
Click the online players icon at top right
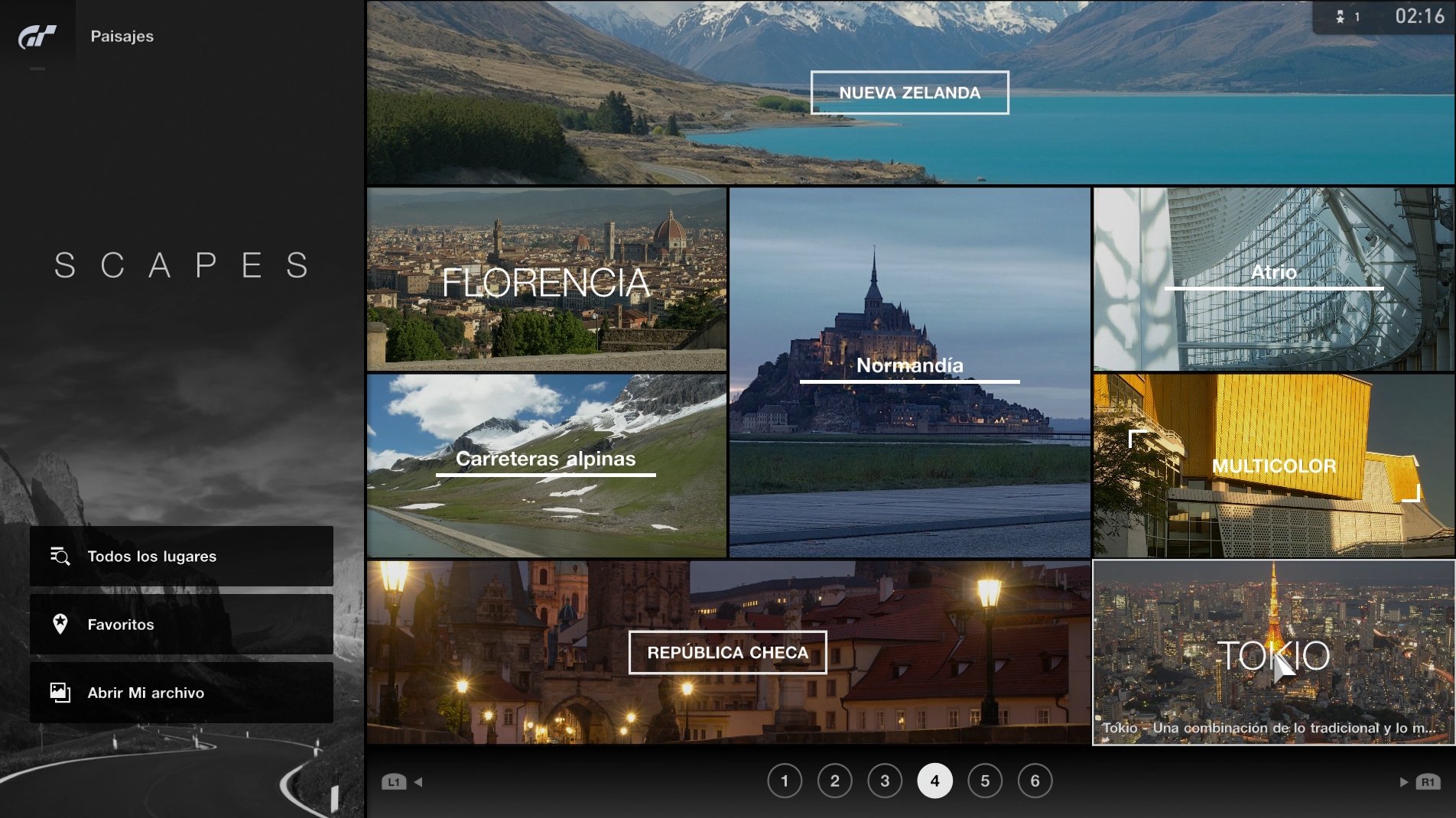[x=1341, y=17]
